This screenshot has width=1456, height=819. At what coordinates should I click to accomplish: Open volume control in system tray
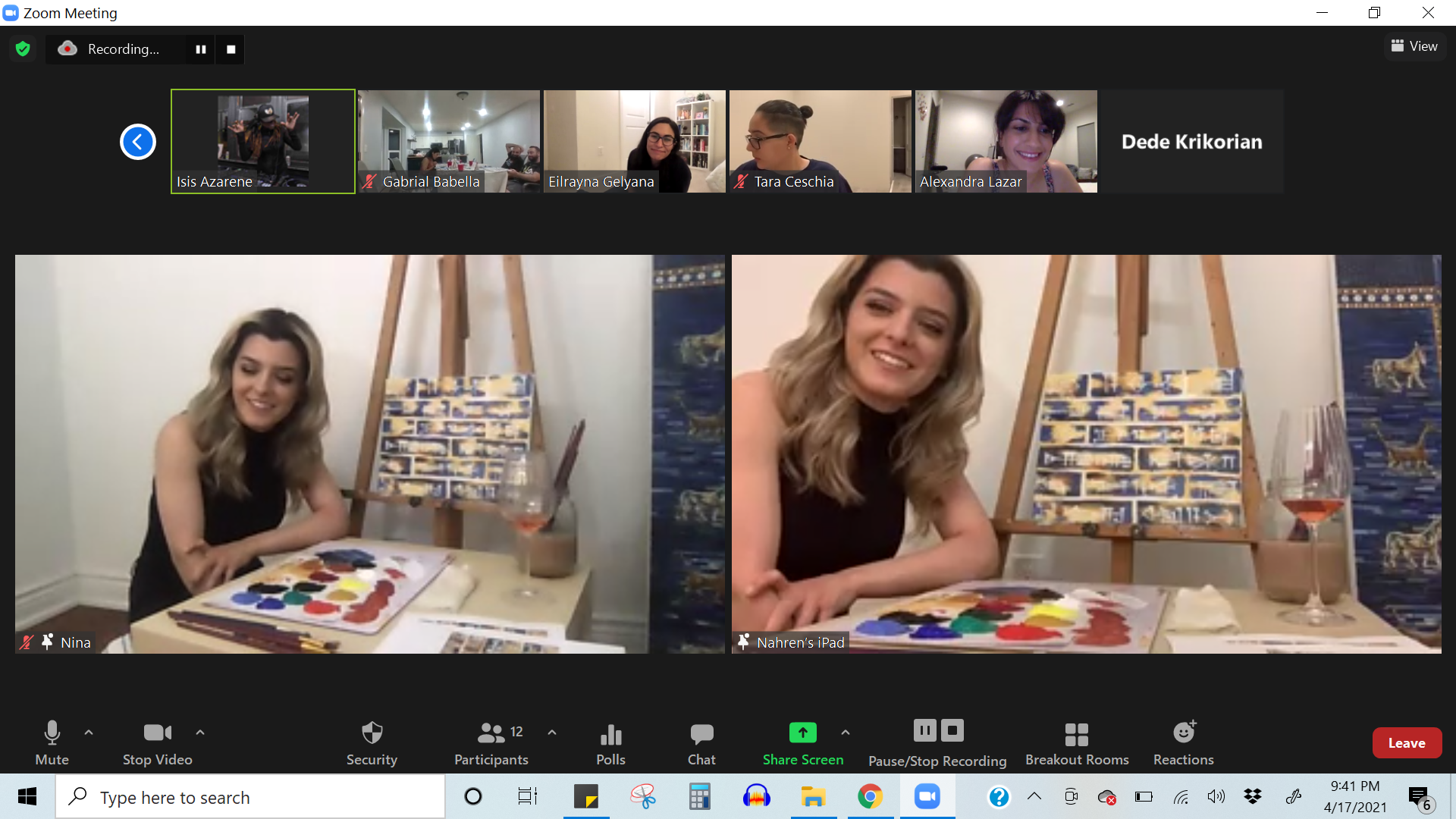1216,796
